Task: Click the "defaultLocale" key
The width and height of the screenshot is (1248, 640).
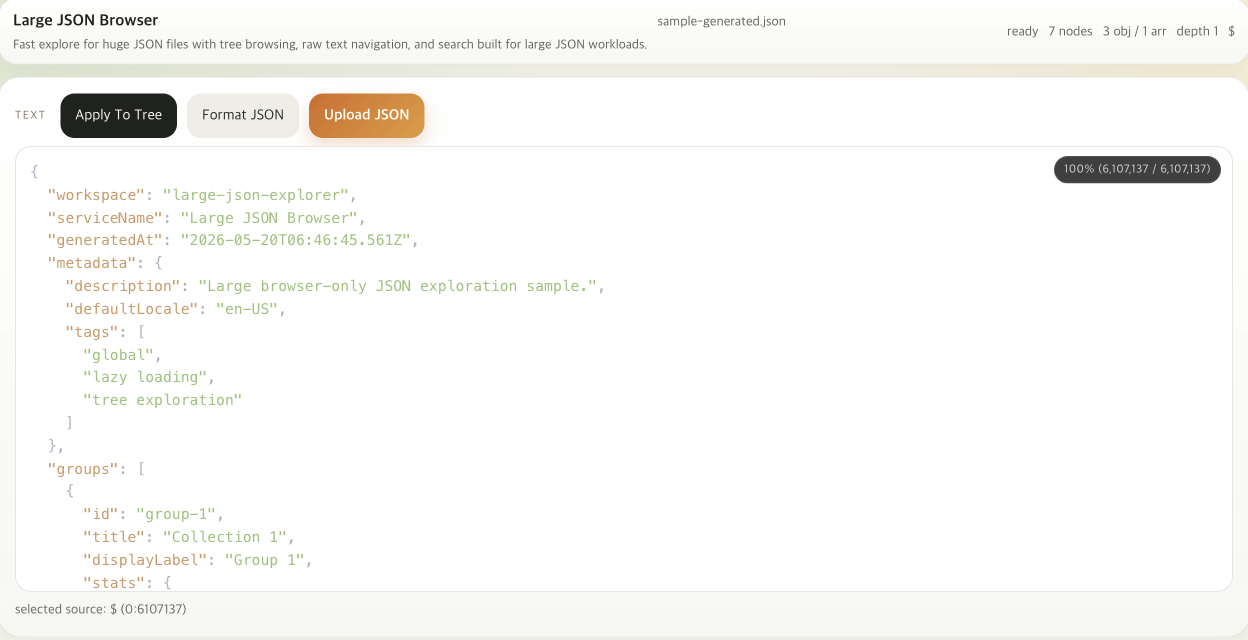Action: [x=132, y=309]
